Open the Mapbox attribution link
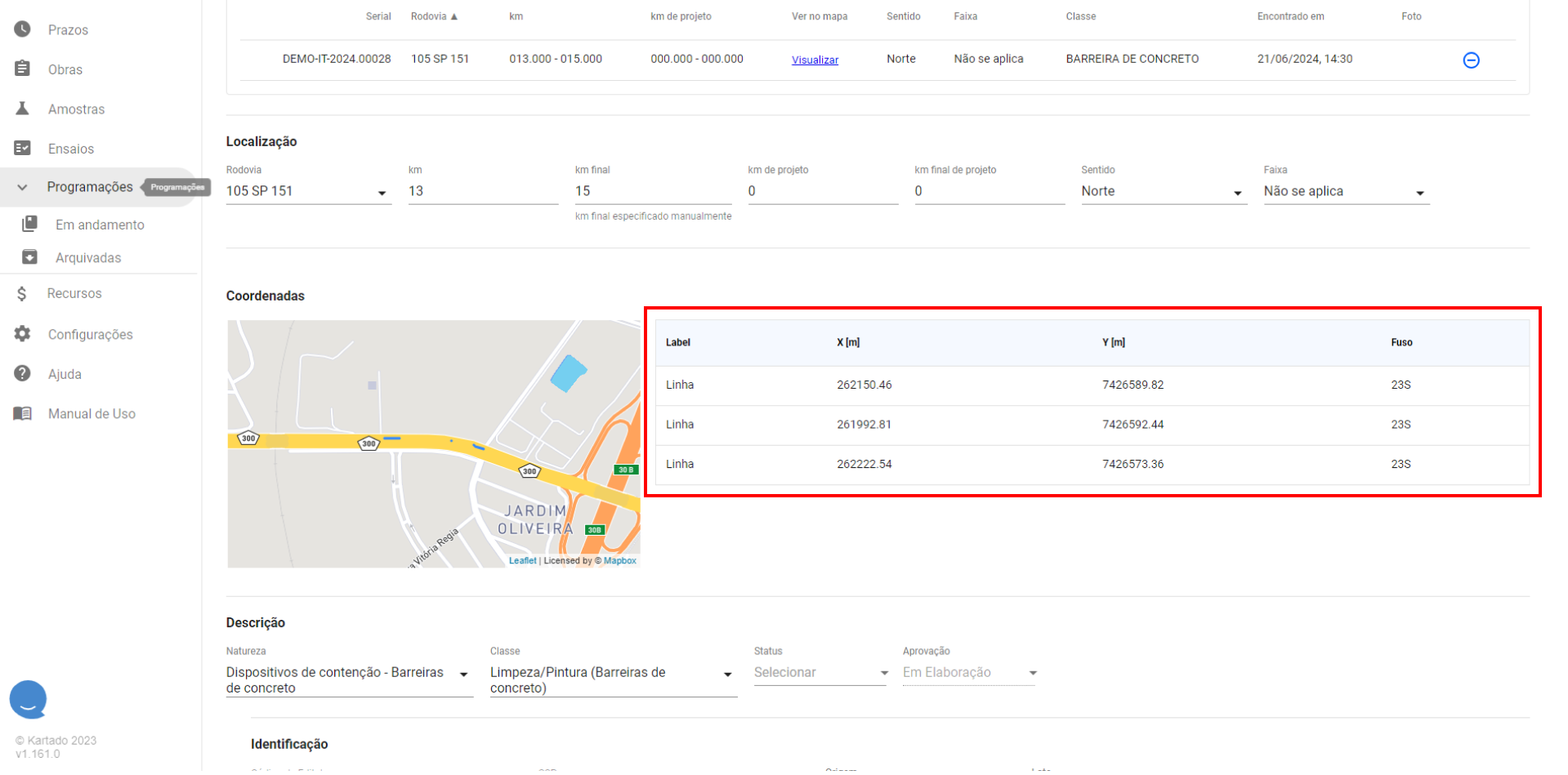 (619, 560)
